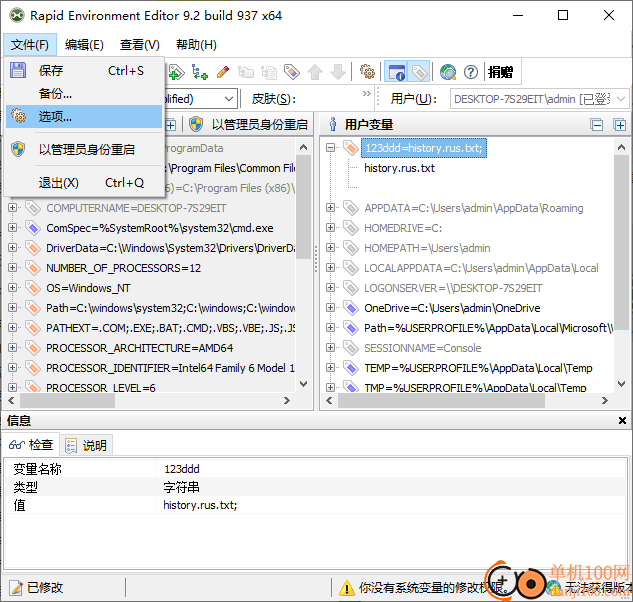
Task: Open help question mark icon
Action: click(x=471, y=72)
